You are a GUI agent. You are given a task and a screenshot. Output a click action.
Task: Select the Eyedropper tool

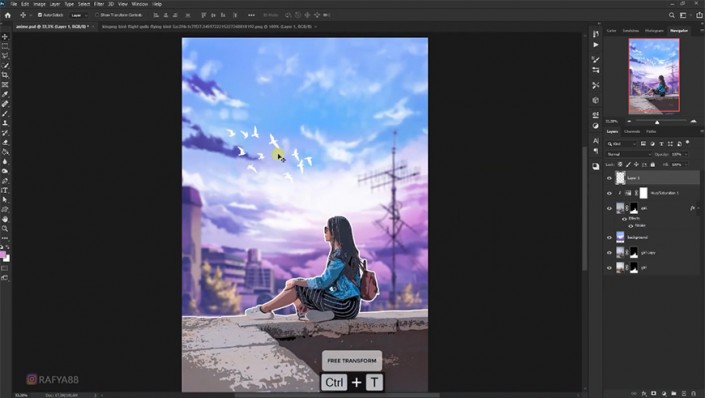[x=5, y=94]
